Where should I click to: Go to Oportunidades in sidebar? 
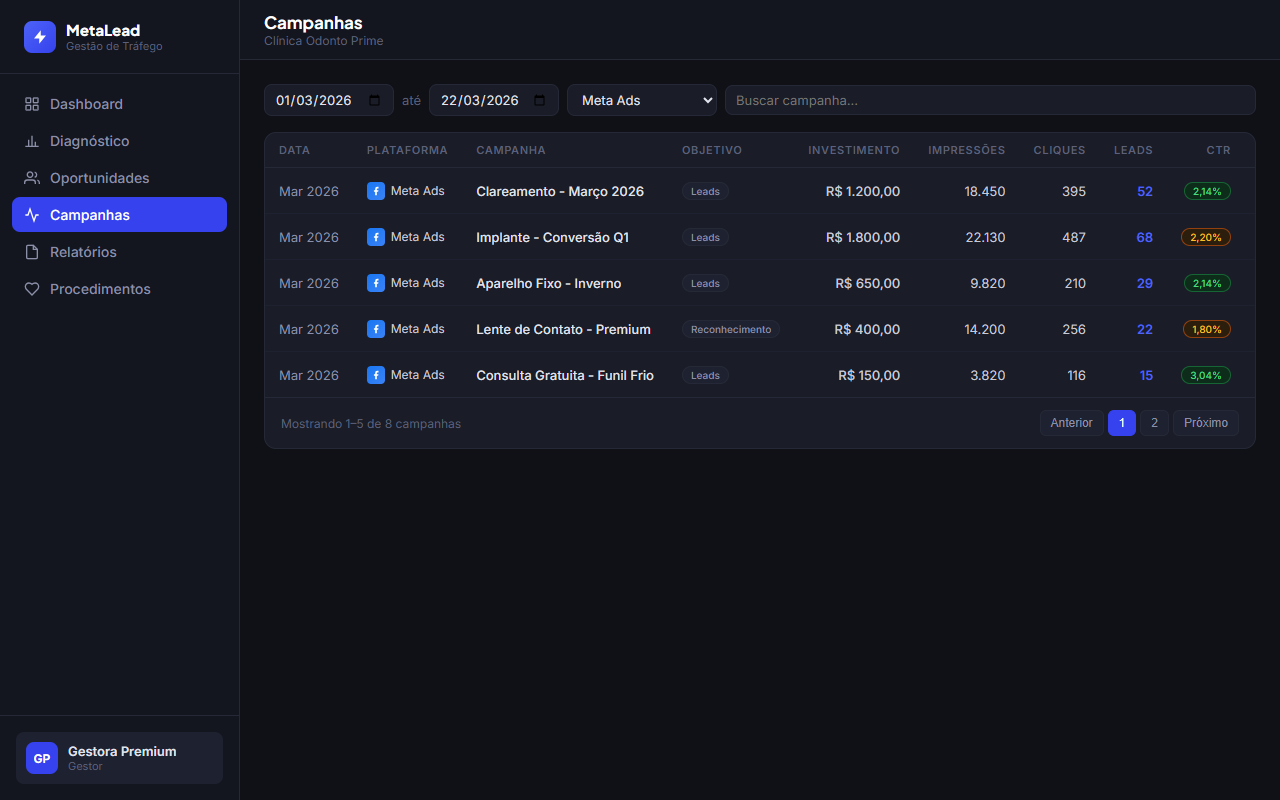(x=99, y=178)
